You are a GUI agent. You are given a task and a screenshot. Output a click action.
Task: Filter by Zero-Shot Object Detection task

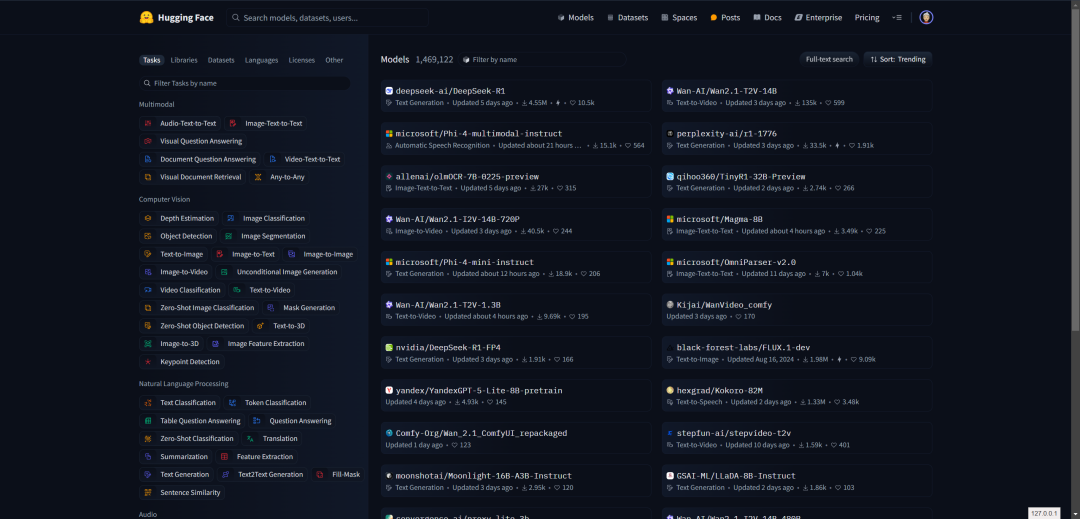pos(194,326)
